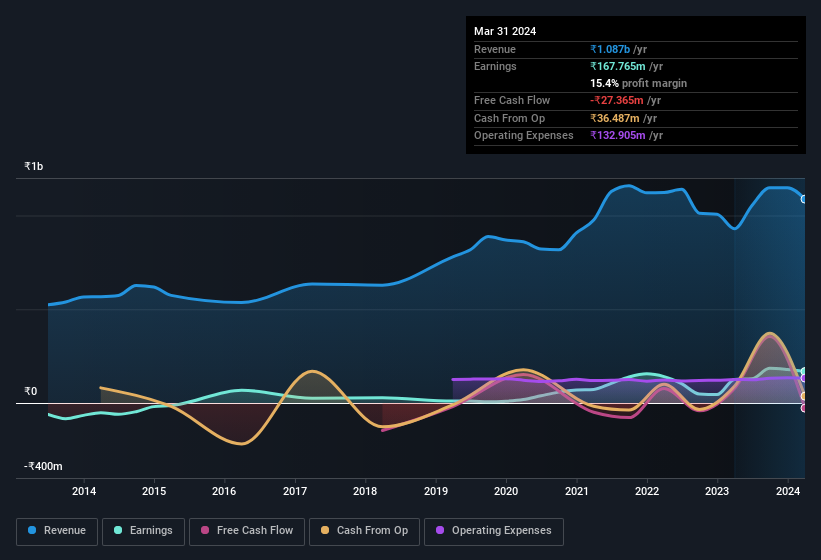
Task: Toggle the Revenue legend button
Action: [x=57, y=531]
